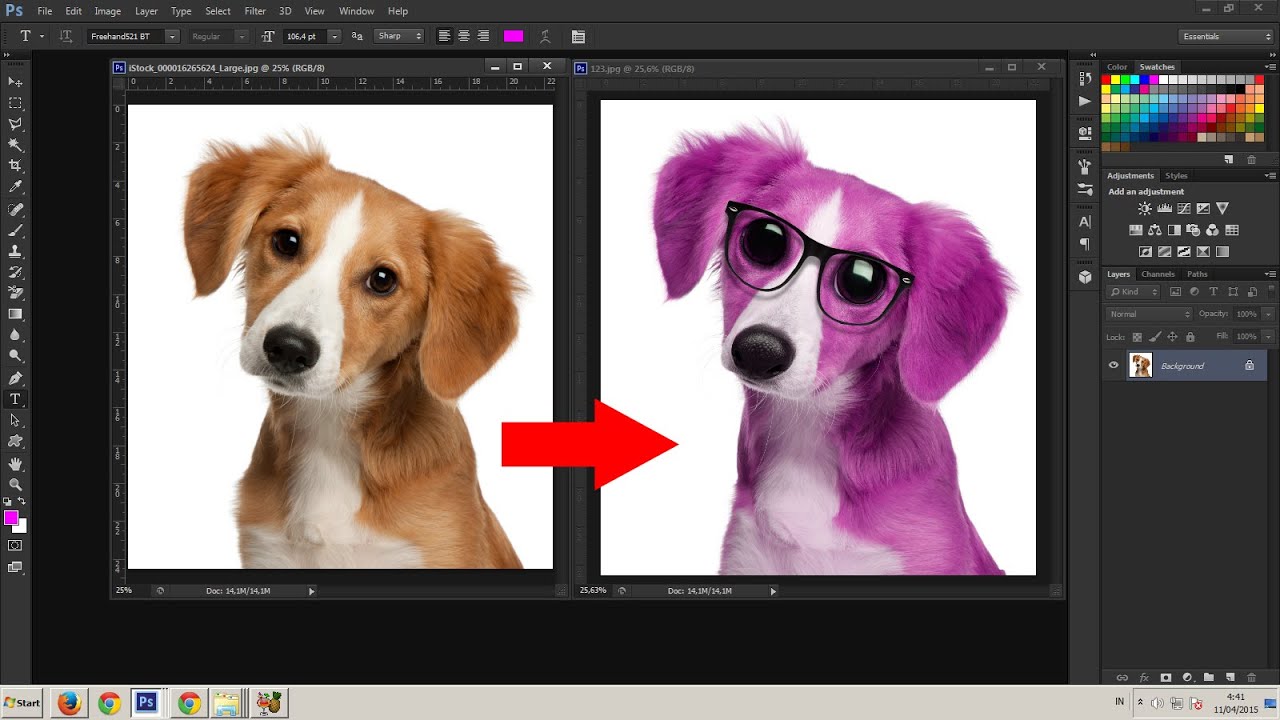Screen dimensions: 1280x720
Task: Open the Image menu
Action: (107, 11)
